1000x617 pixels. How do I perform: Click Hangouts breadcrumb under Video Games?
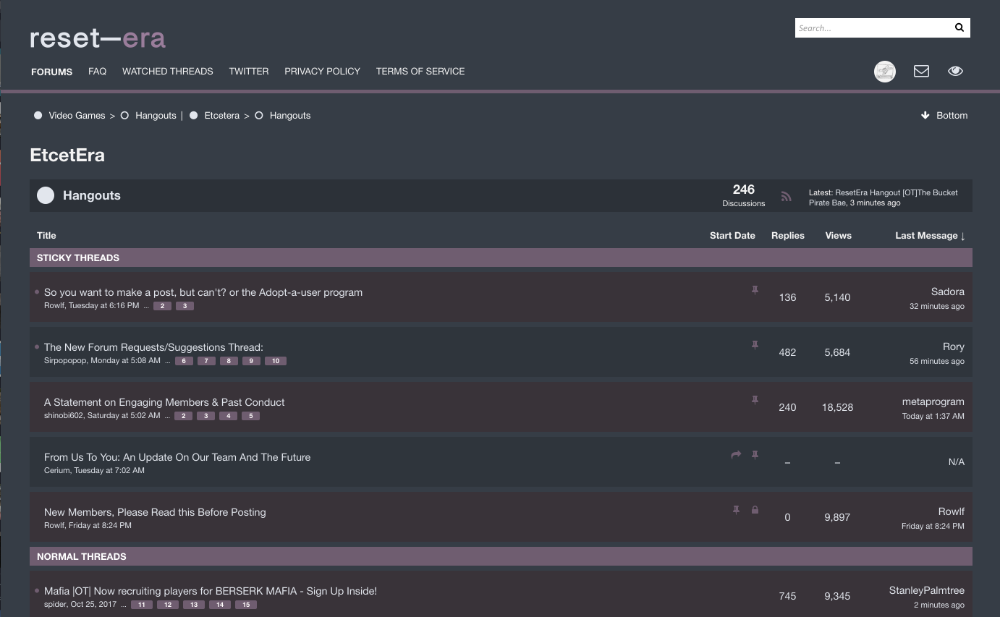click(156, 115)
